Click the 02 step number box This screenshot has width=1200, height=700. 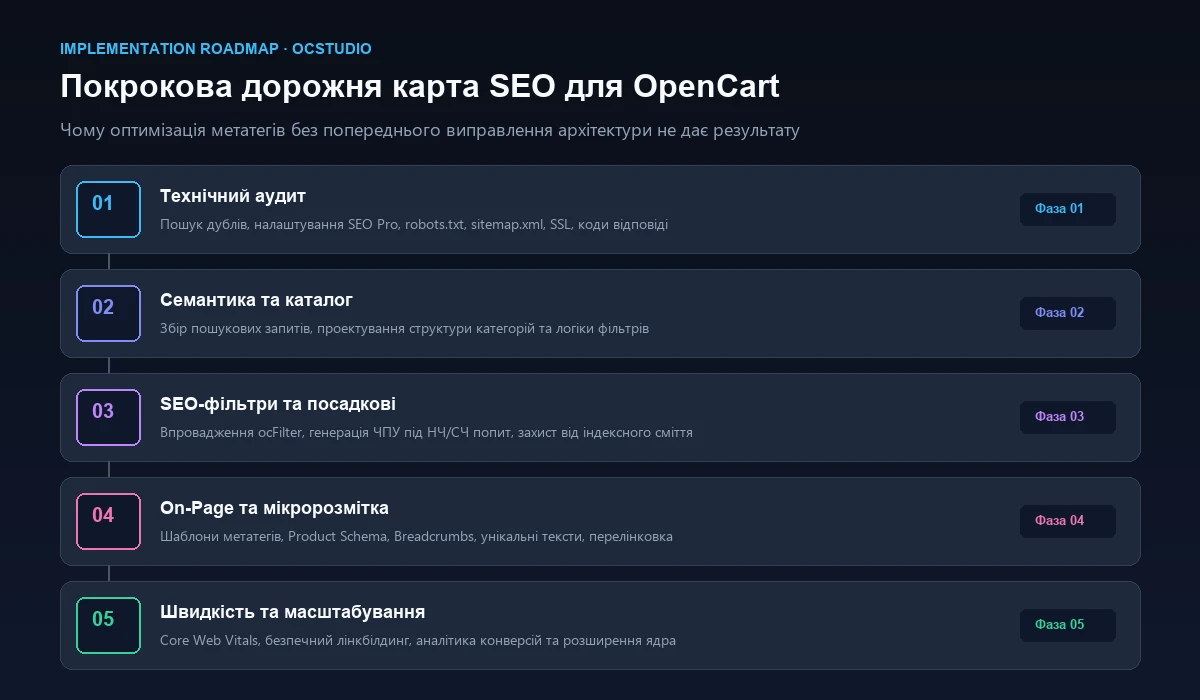(x=108, y=313)
